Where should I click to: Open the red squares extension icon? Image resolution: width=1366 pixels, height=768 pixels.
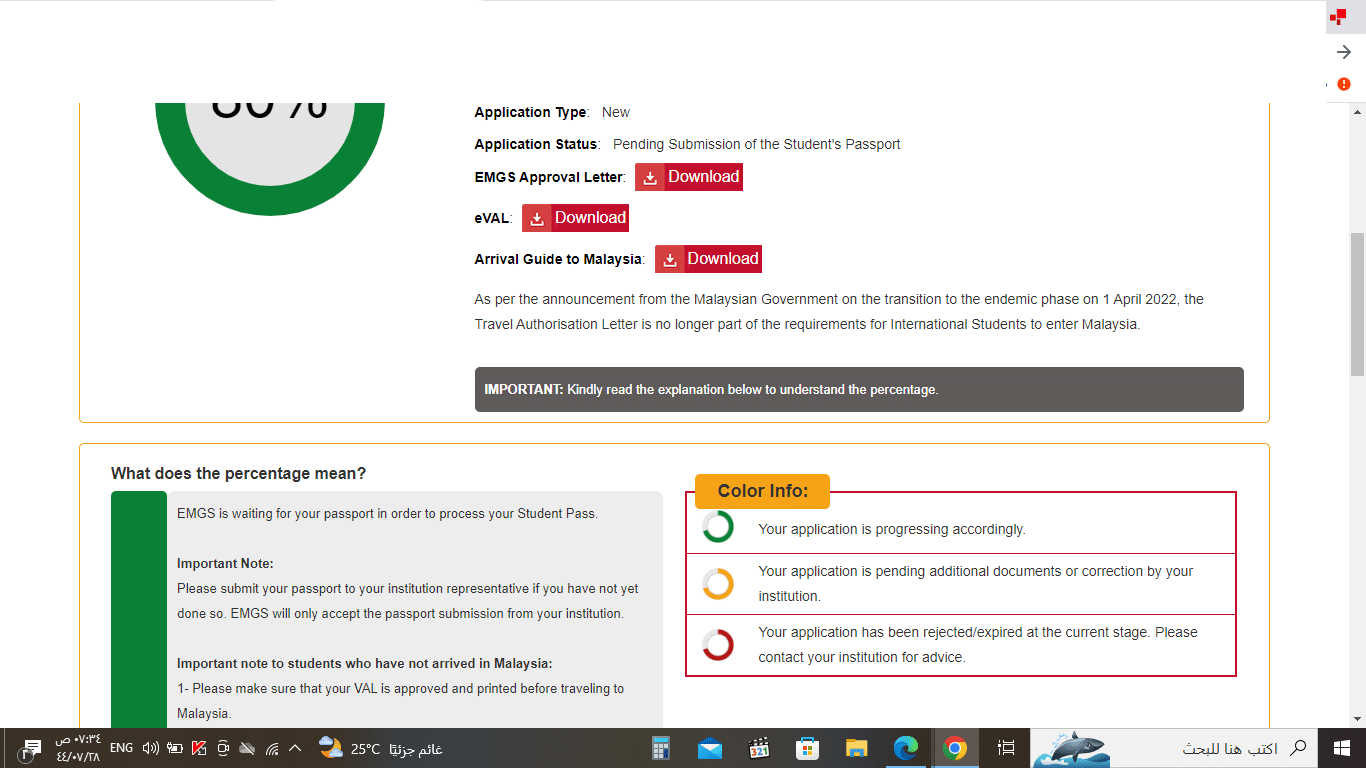click(1338, 17)
